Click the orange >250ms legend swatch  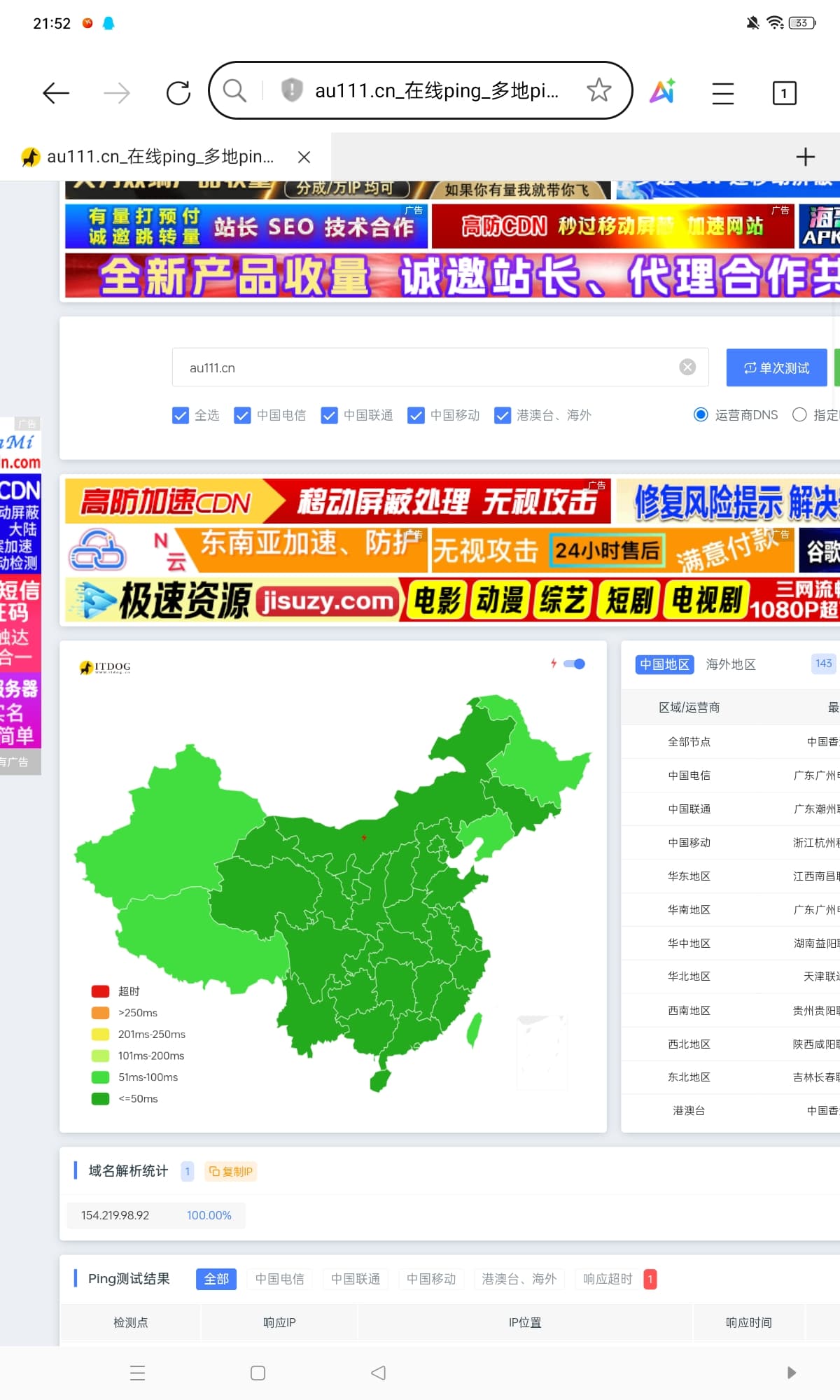point(100,1013)
